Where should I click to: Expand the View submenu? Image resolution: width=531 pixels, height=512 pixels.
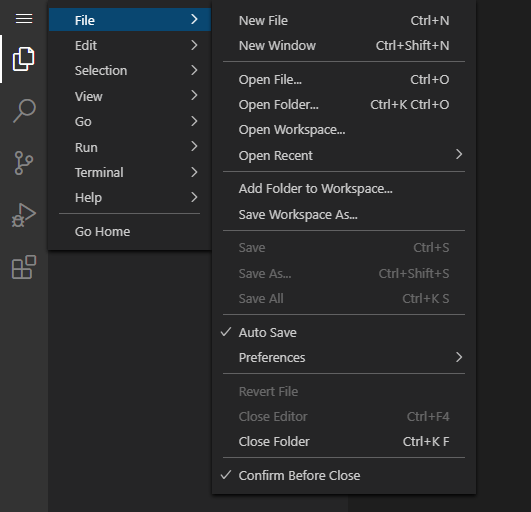[x=130, y=96]
